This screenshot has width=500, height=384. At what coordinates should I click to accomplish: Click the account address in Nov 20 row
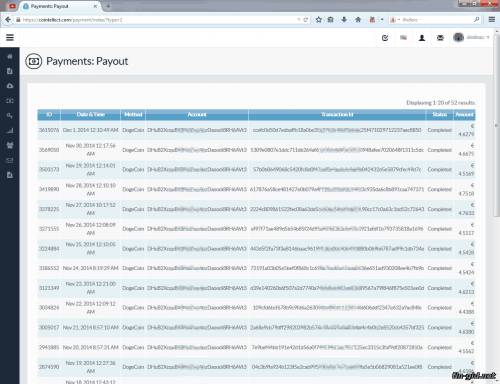coord(197,347)
